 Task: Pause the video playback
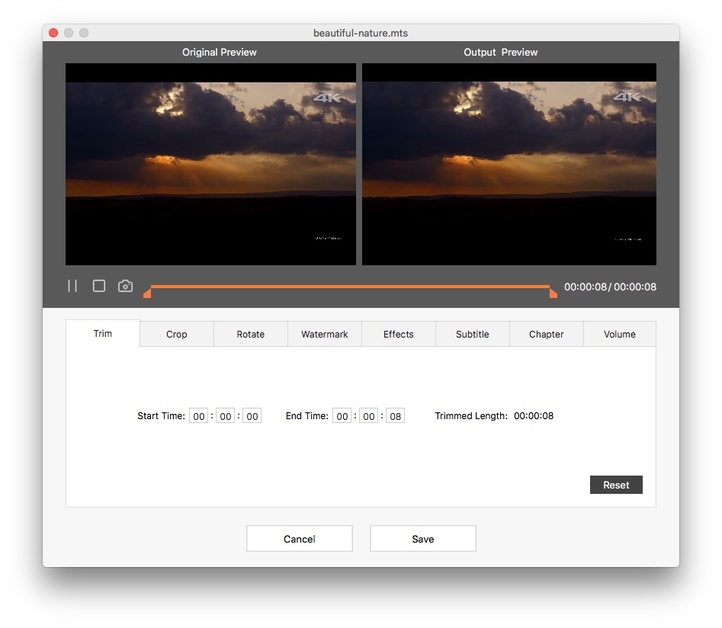(72, 286)
